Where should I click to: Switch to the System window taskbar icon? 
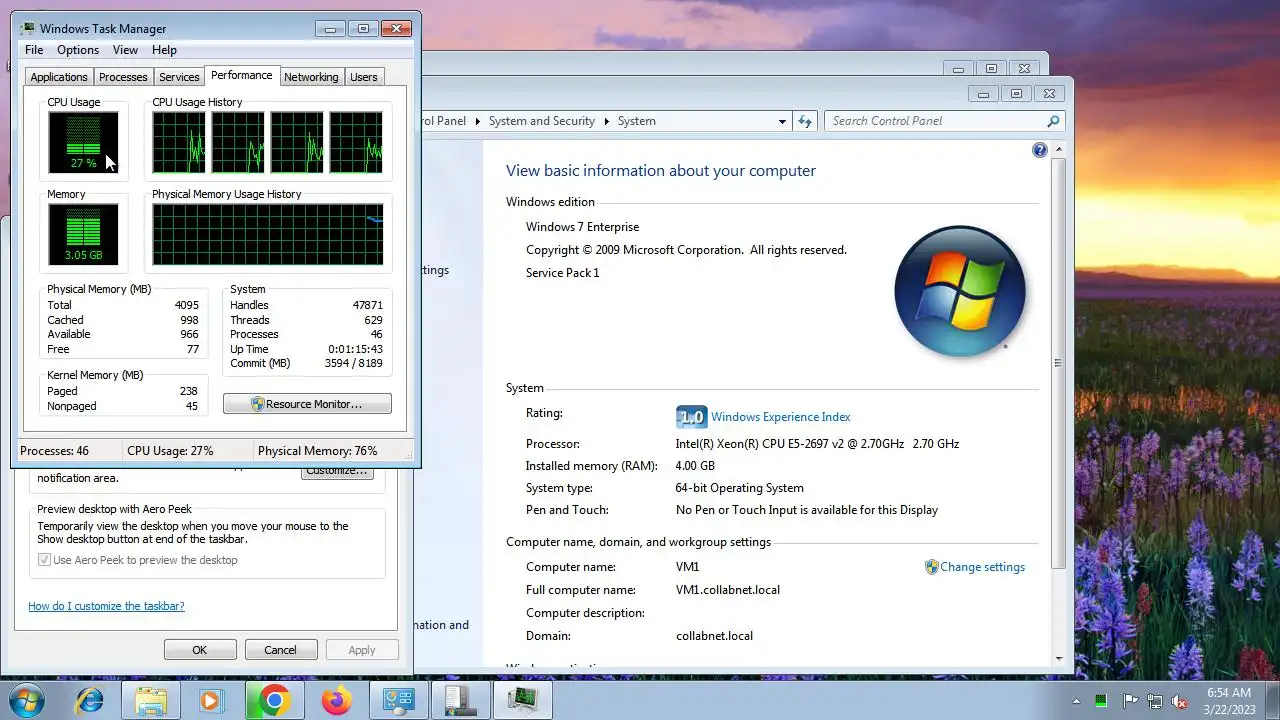pos(461,700)
